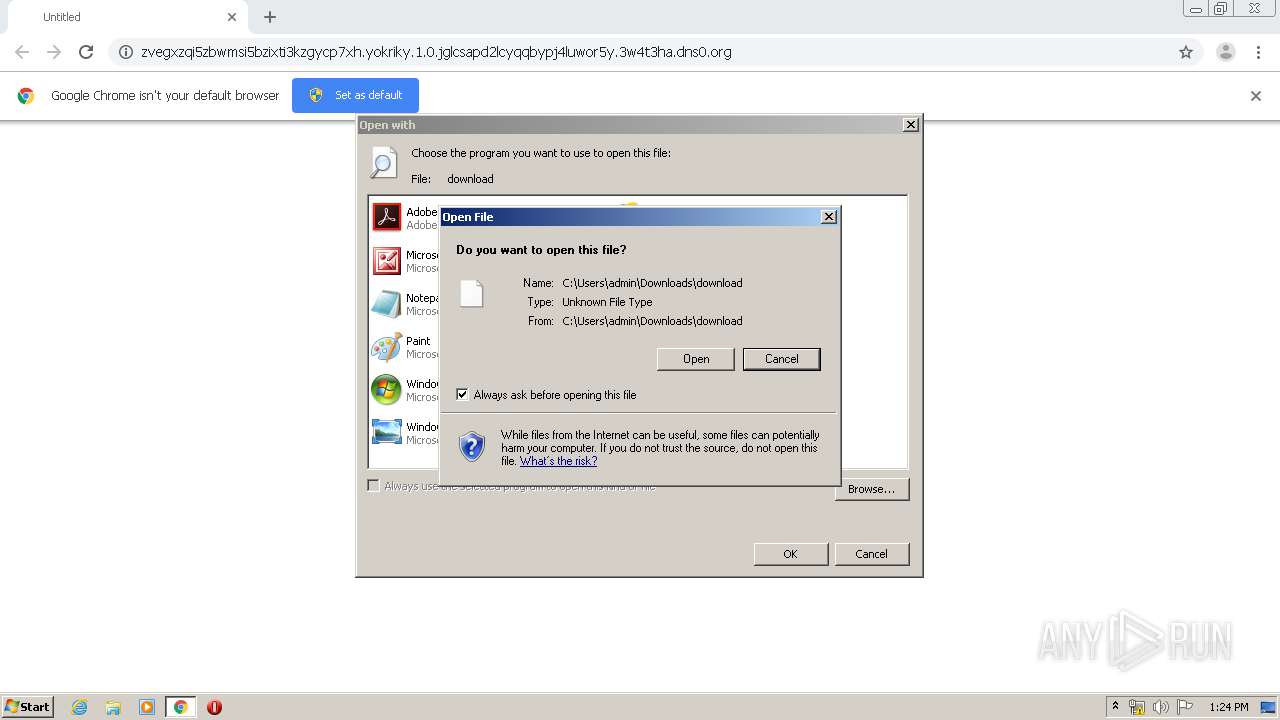Screen dimensions: 1280x720
Task: Select the Adobe program icon in list
Action: pyautogui.click(x=386, y=217)
